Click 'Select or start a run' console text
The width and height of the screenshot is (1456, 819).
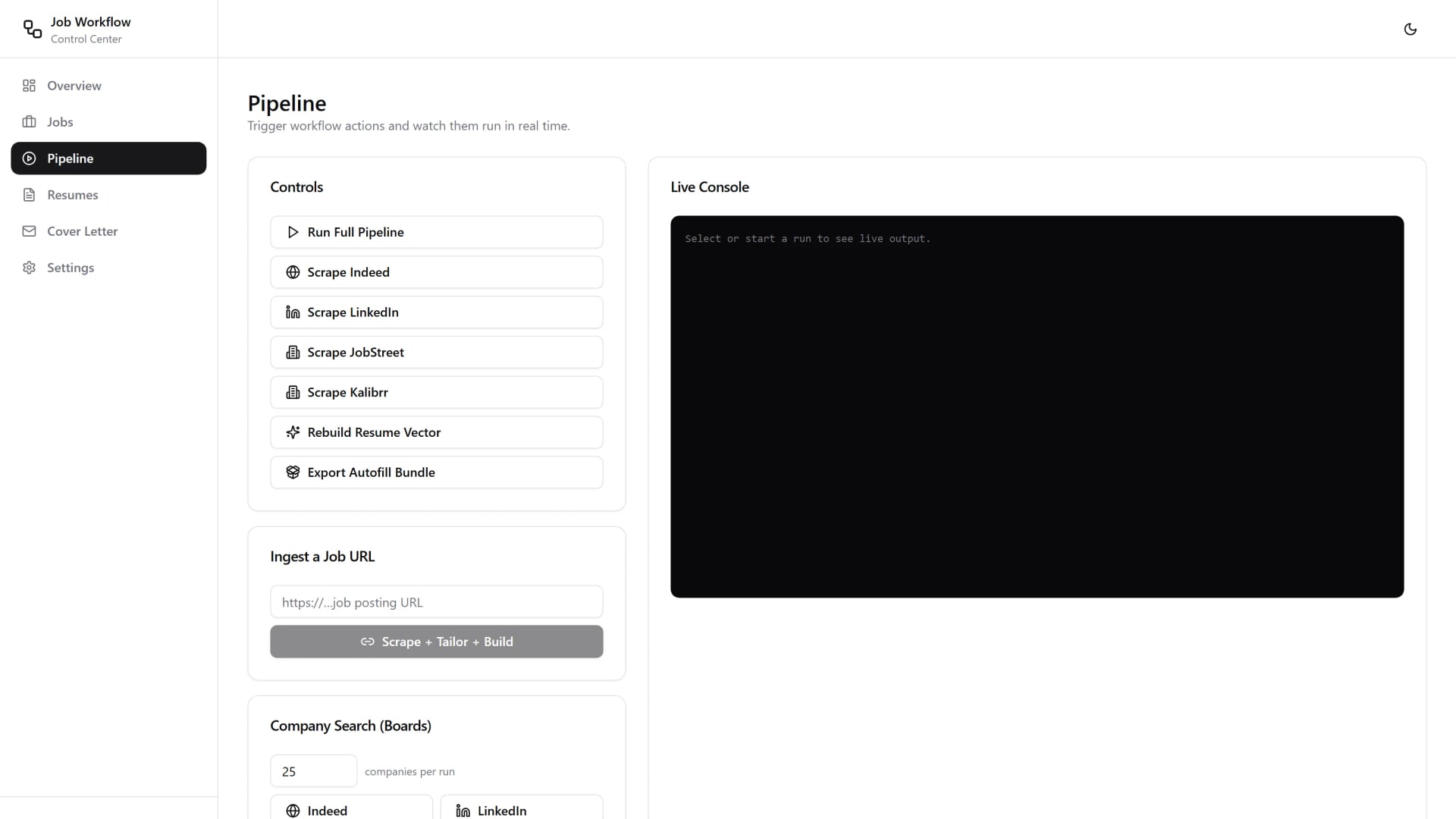pos(808,239)
